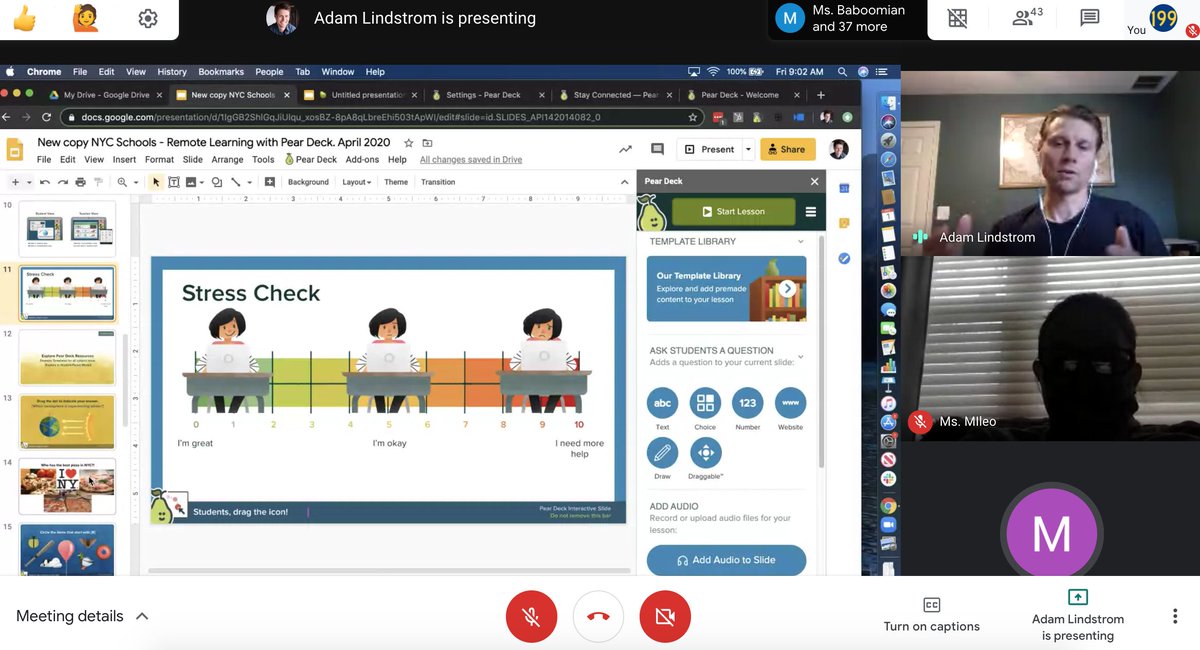This screenshot has height=650, width=1200.
Task: Open the three-dot more options menu in Meet
Action: (x=1175, y=616)
